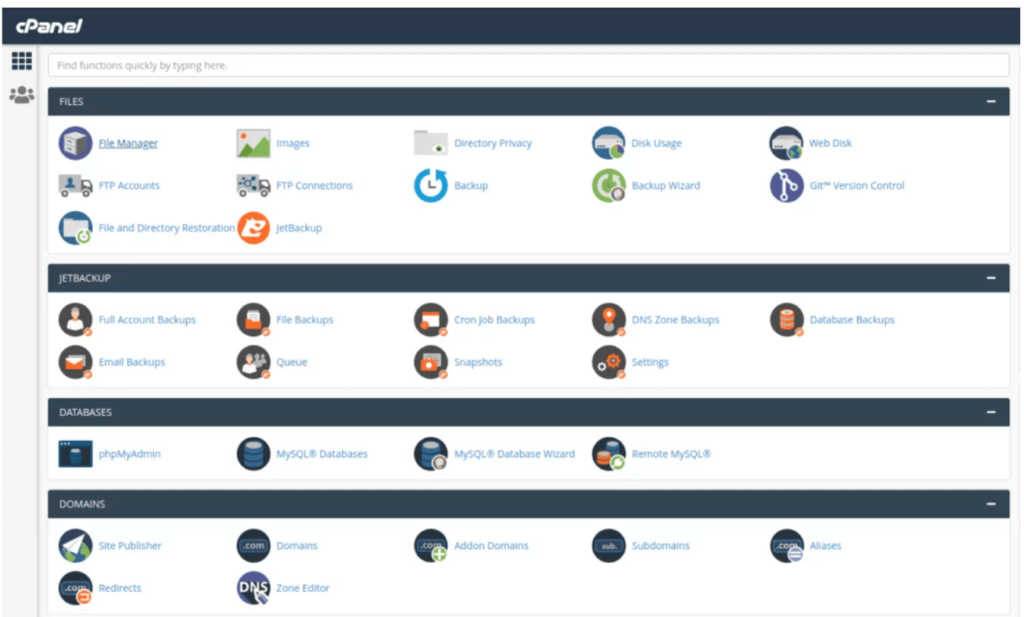Viewport: 1024px width, 617px height.
Task: Open the Subdomains icon
Action: 608,546
